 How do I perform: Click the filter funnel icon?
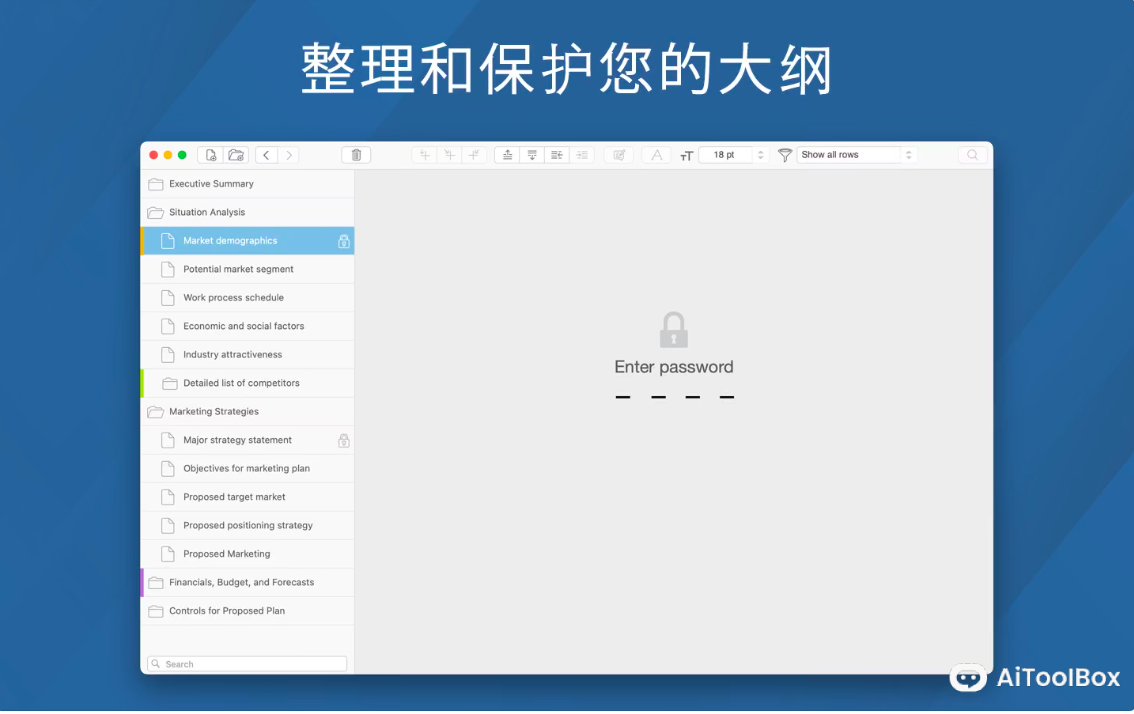tap(785, 155)
